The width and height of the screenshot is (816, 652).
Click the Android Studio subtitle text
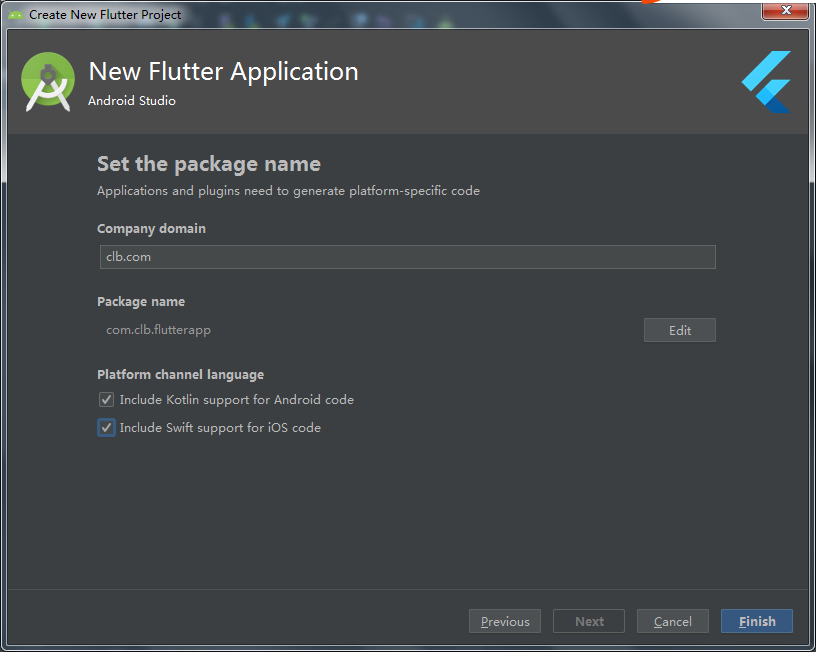click(132, 100)
